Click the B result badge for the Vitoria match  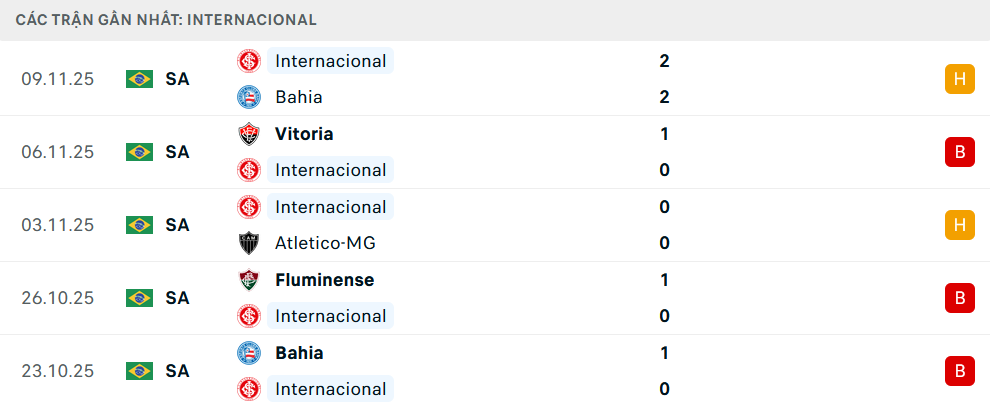pyautogui.click(x=959, y=152)
